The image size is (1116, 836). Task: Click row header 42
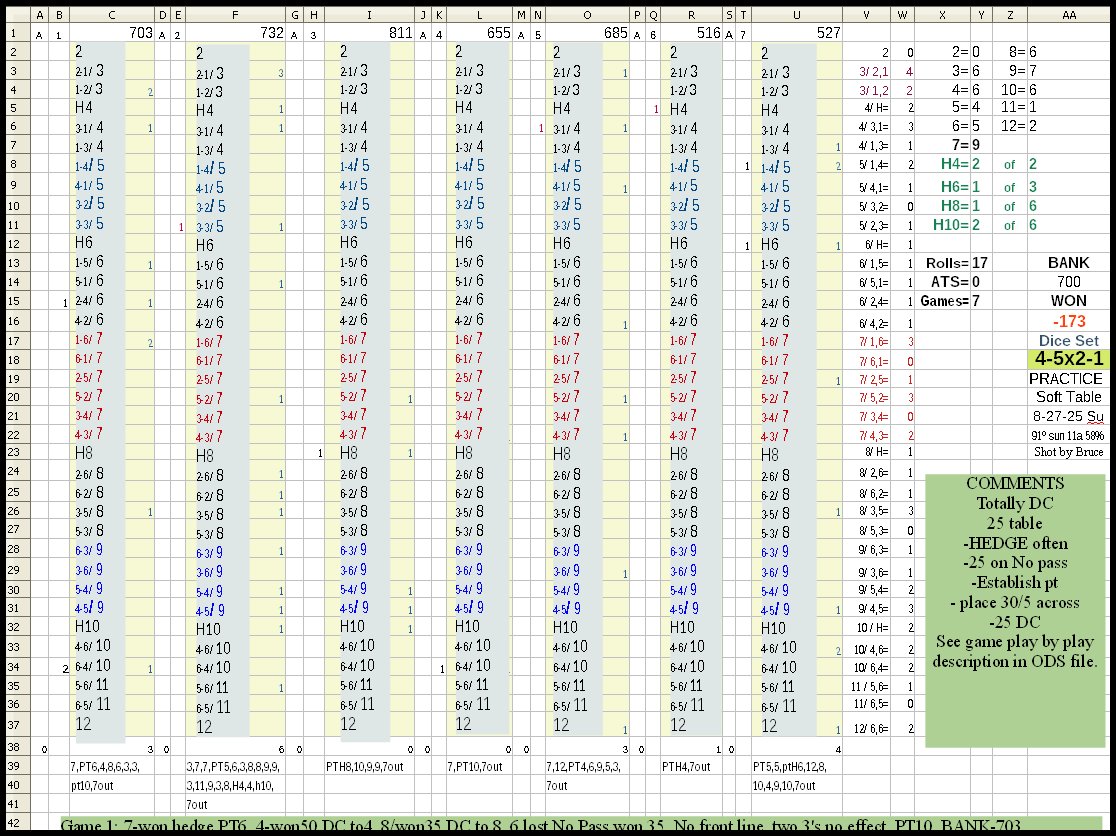point(15,824)
